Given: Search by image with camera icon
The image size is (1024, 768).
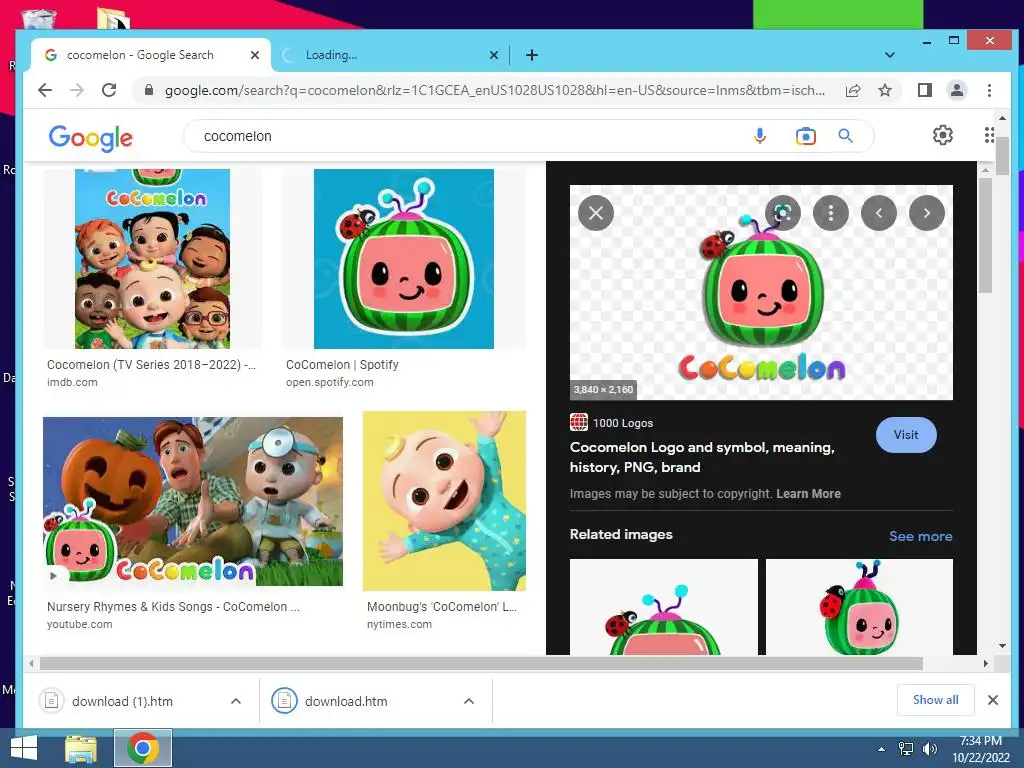Looking at the screenshot, I should point(805,136).
